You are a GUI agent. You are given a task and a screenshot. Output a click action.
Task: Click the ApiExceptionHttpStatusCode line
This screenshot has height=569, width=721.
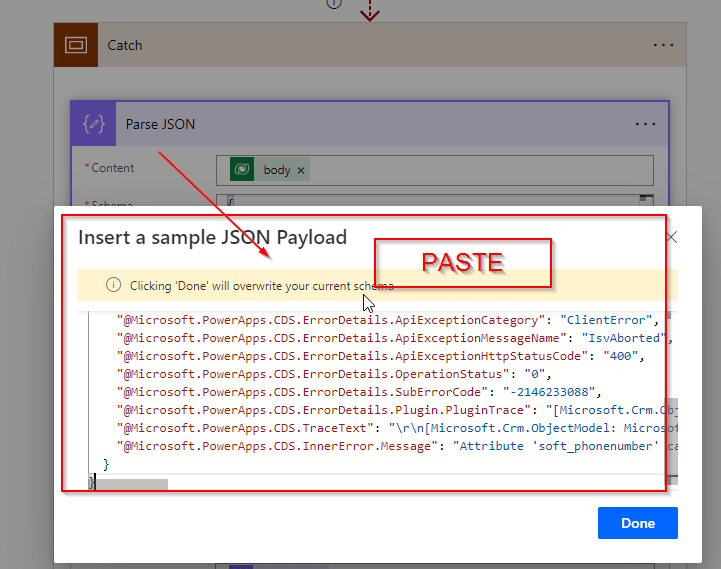[381, 356]
